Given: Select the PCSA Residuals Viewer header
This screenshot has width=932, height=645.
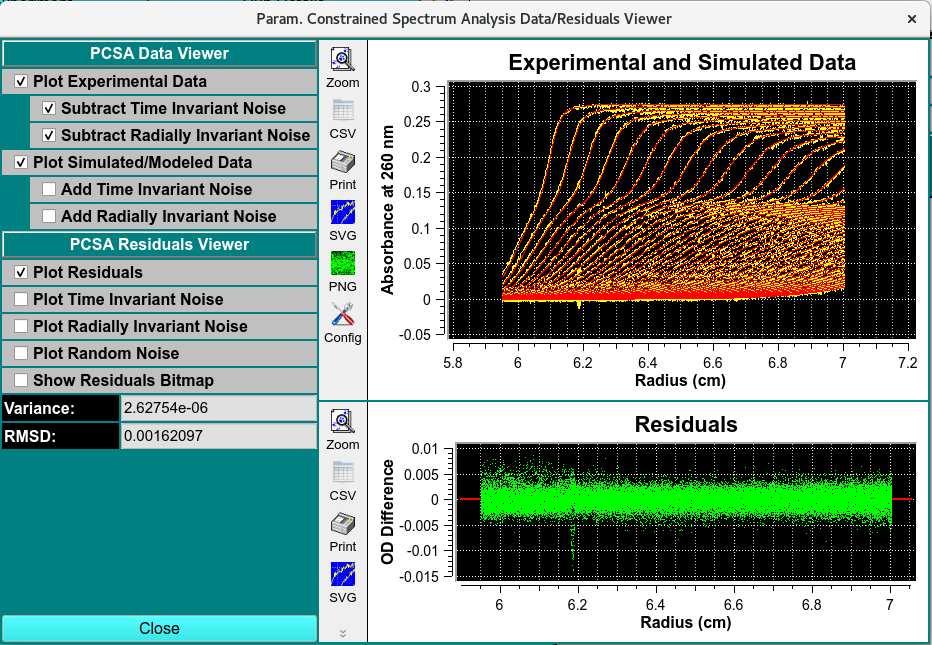Looking at the screenshot, I should pyautogui.click(x=159, y=244).
